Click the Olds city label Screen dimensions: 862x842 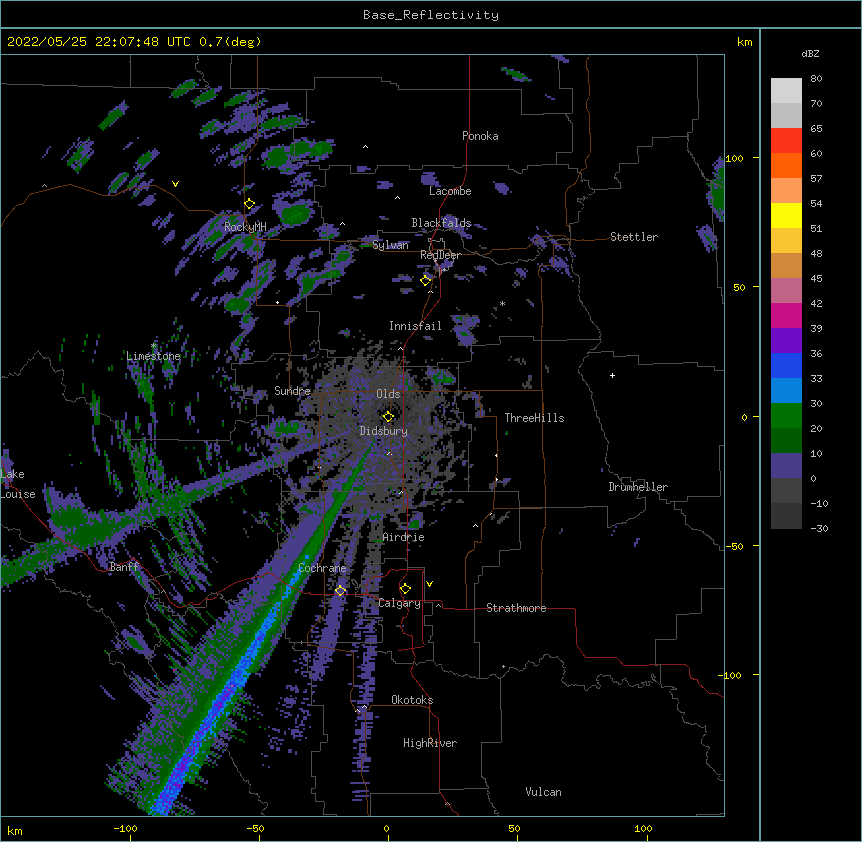coord(388,394)
